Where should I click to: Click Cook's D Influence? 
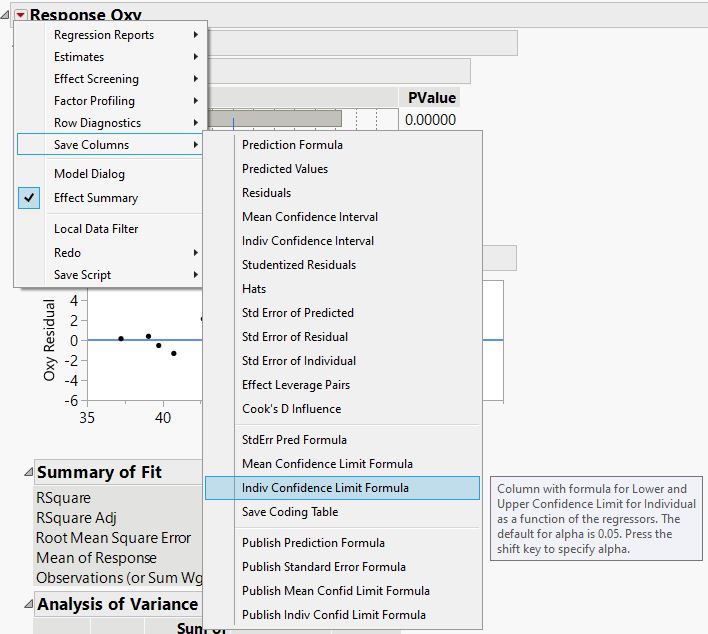tap(291, 409)
